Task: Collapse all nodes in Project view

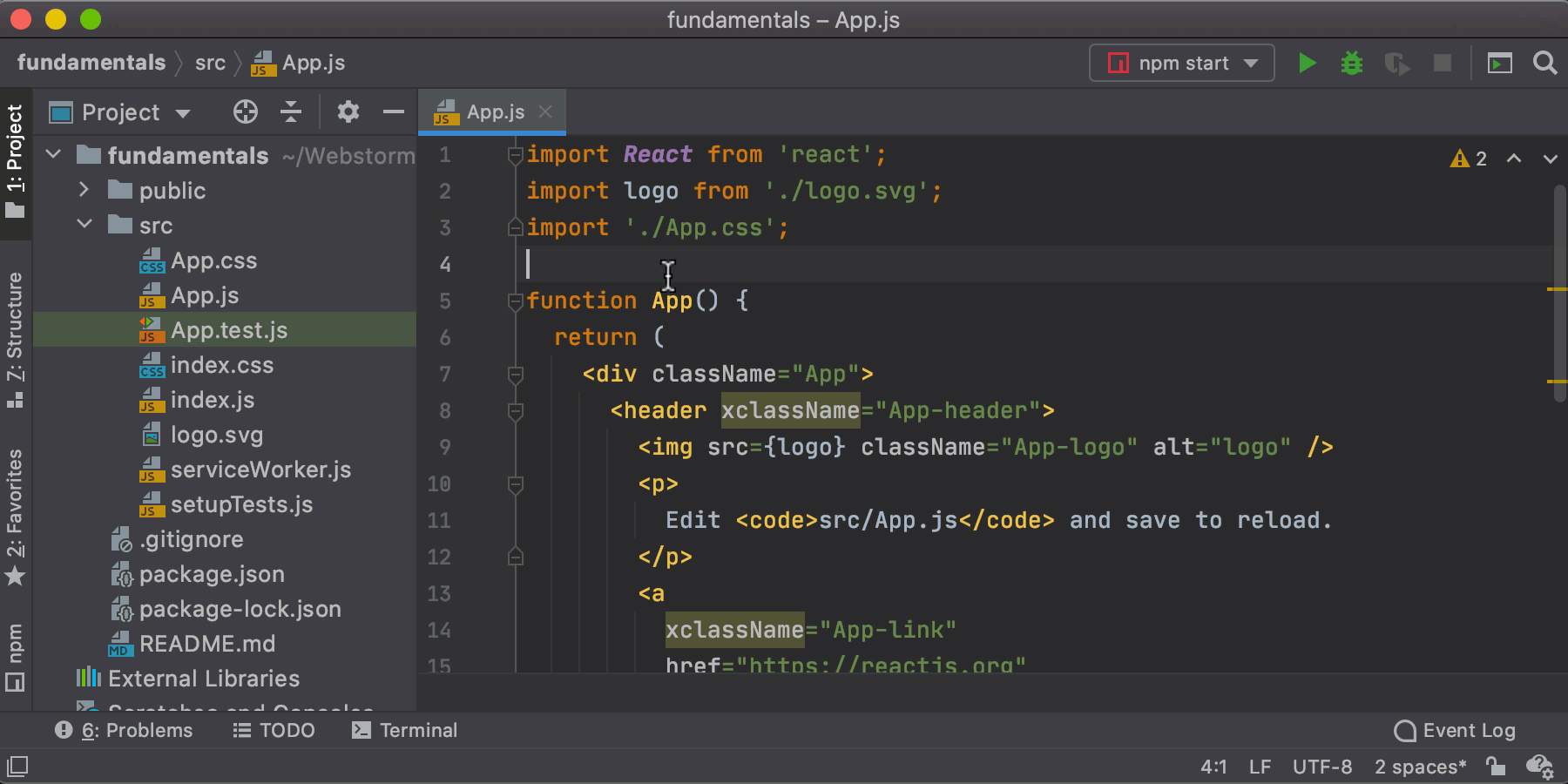Action: pos(291,112)
